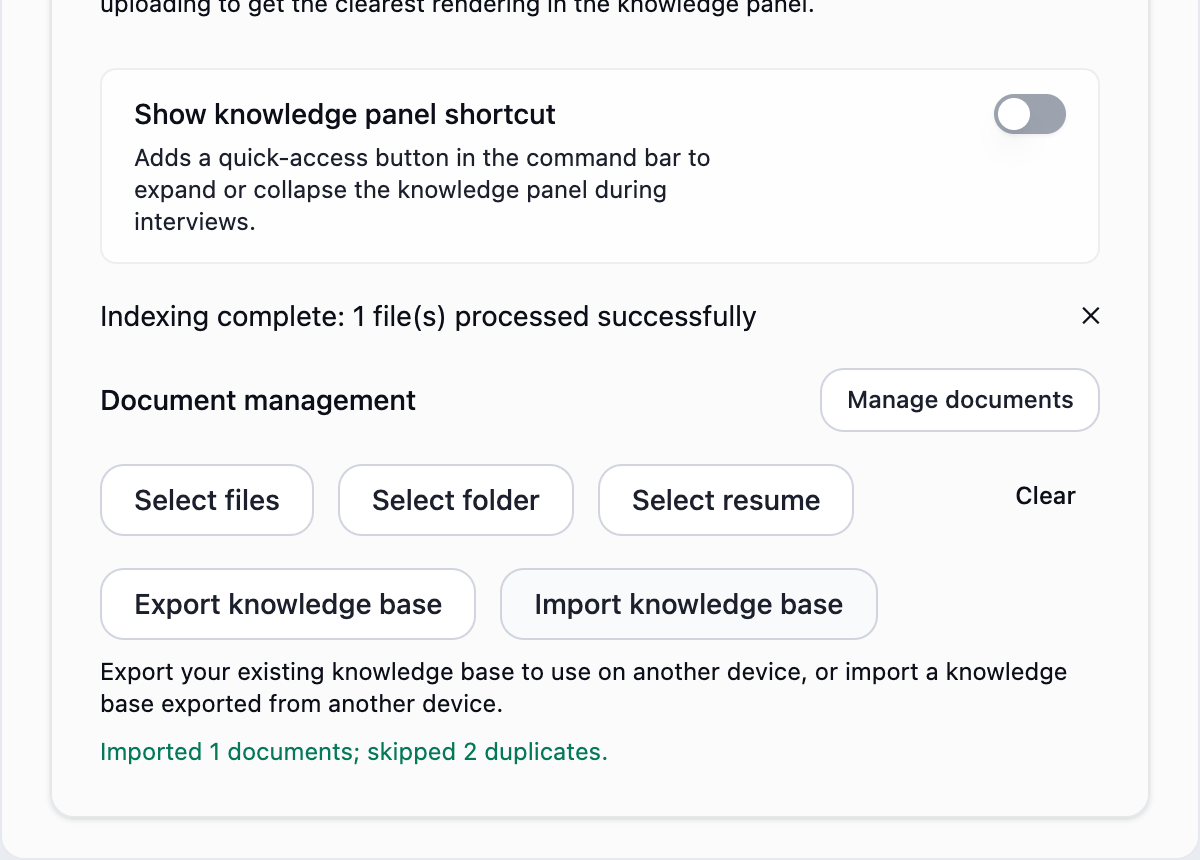Click the 'Show knowledge panel shortcut' heading
This screenshot has height=860, width=1200.
(x=345, y=114)
